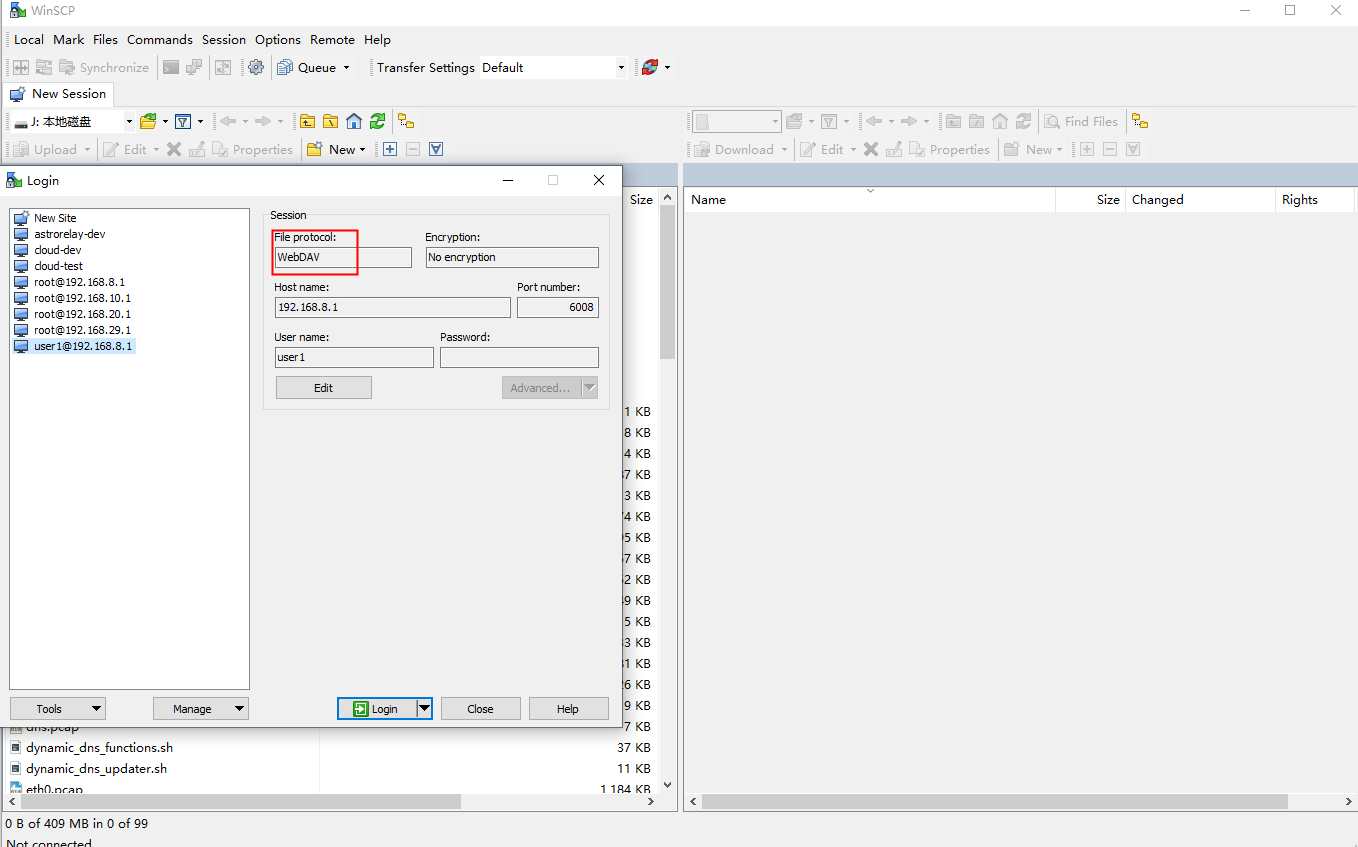Viewport: 1358px width, 847px height.
Task: Click the local filter files icon
Action: 183,121
